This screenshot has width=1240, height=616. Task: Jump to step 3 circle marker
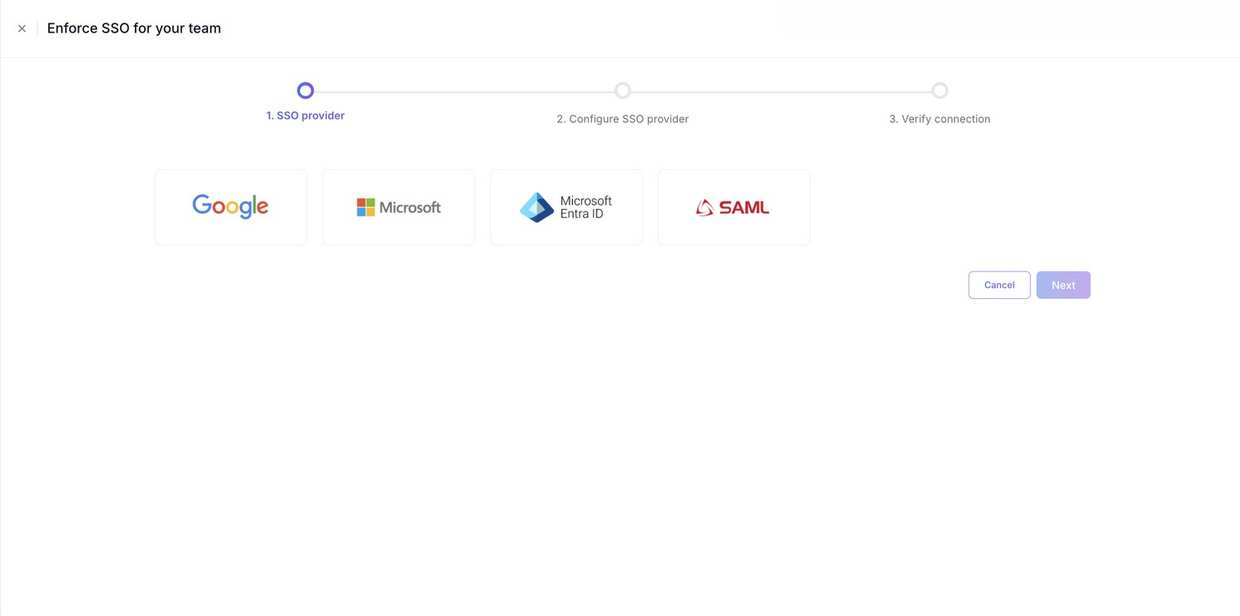click(940, 91)
